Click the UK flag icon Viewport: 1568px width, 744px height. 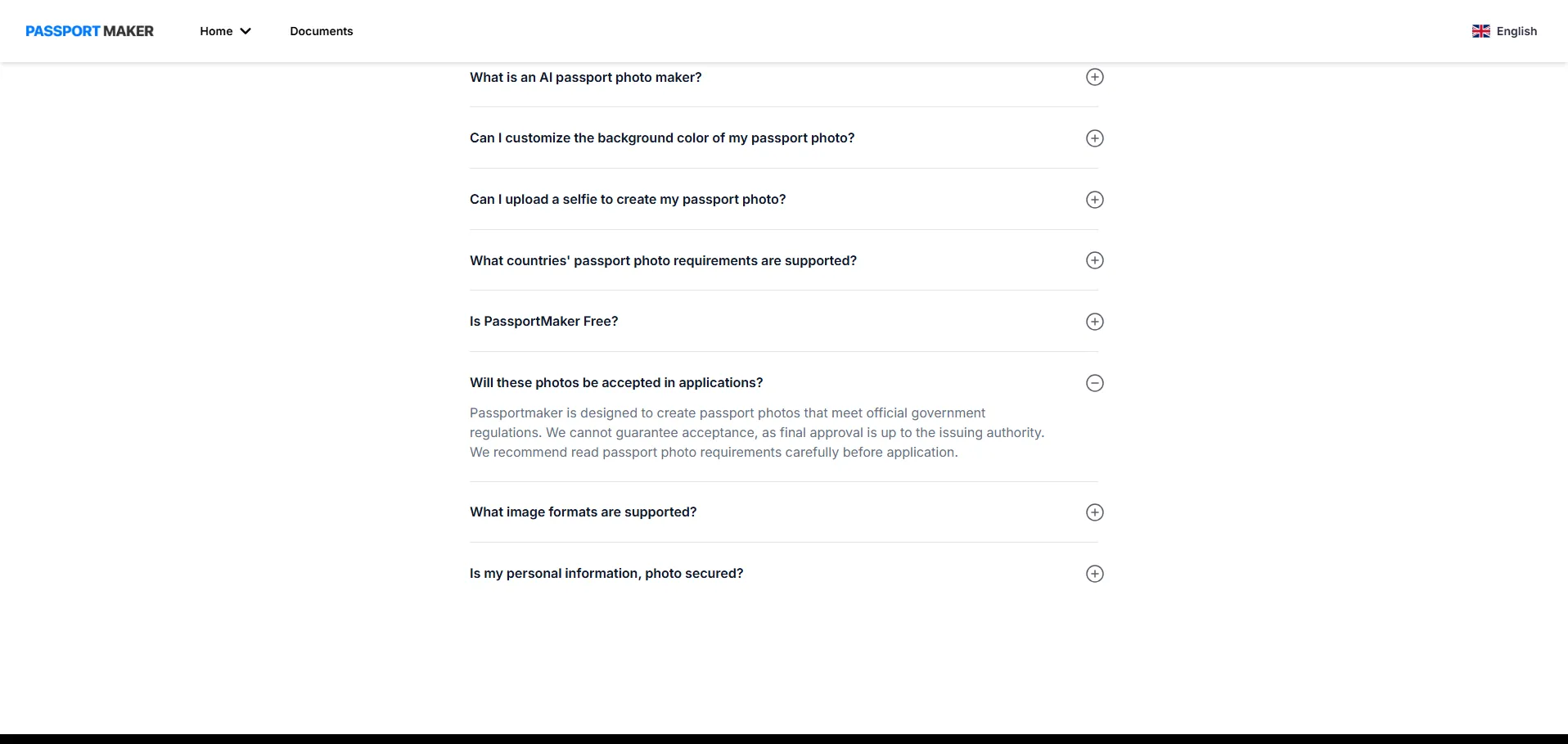coord(1480,31)
